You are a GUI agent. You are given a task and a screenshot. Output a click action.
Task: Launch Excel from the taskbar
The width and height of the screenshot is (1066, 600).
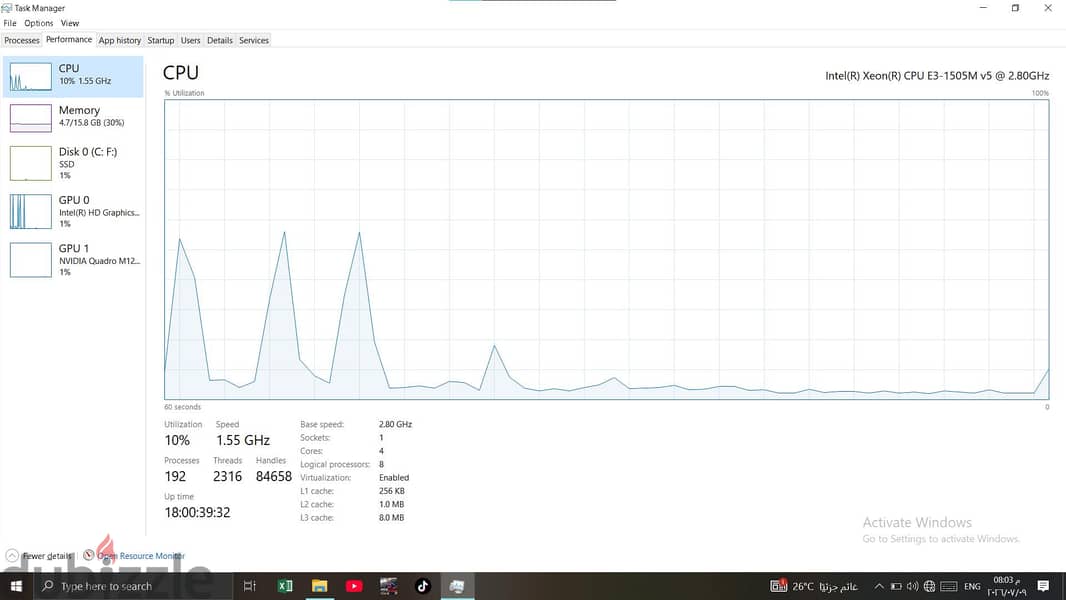coord(285,586)
